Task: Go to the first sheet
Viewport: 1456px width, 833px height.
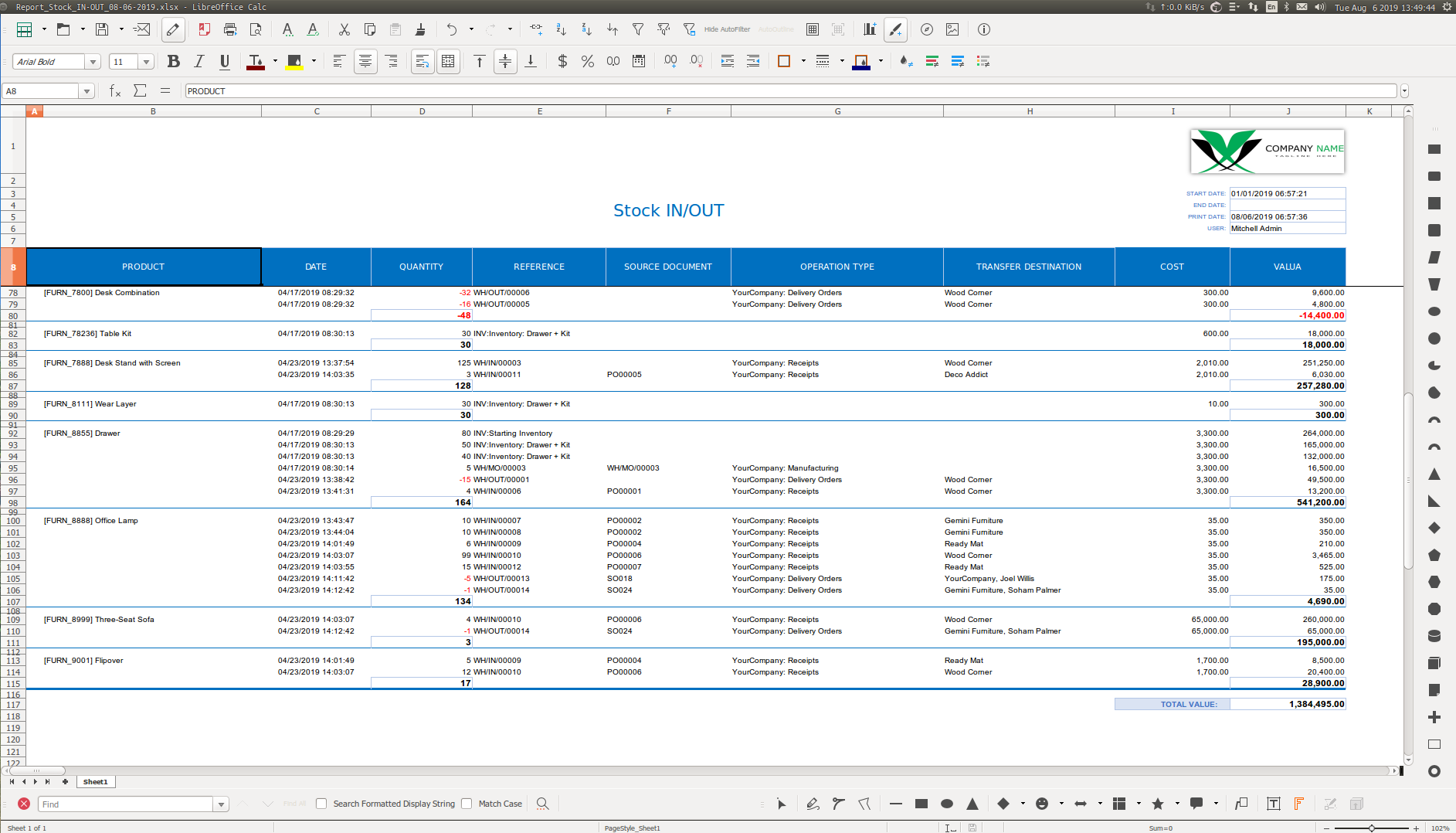Action: pos(12,782)
